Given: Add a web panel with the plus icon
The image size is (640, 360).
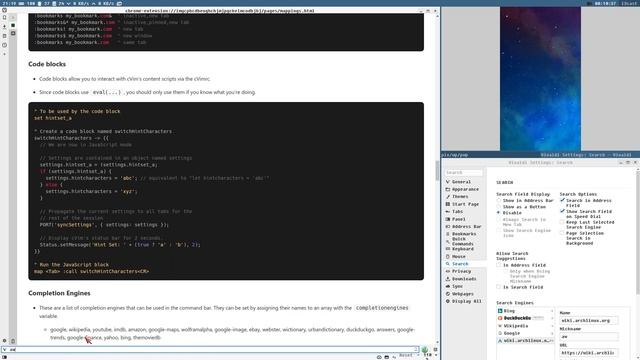Looking at the screenshot, I should [4, 54].
